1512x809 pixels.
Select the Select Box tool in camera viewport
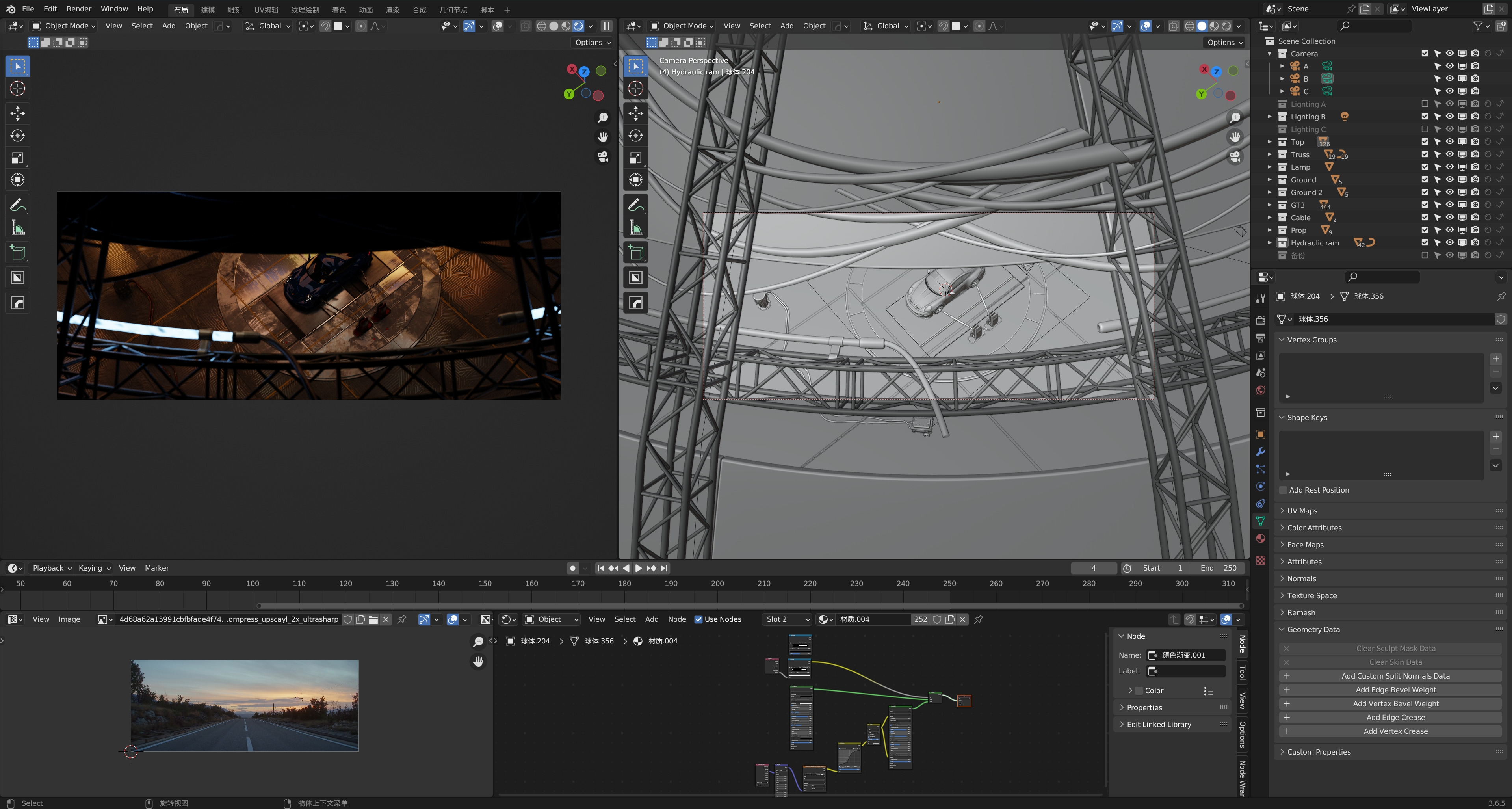tap(636, 66)
